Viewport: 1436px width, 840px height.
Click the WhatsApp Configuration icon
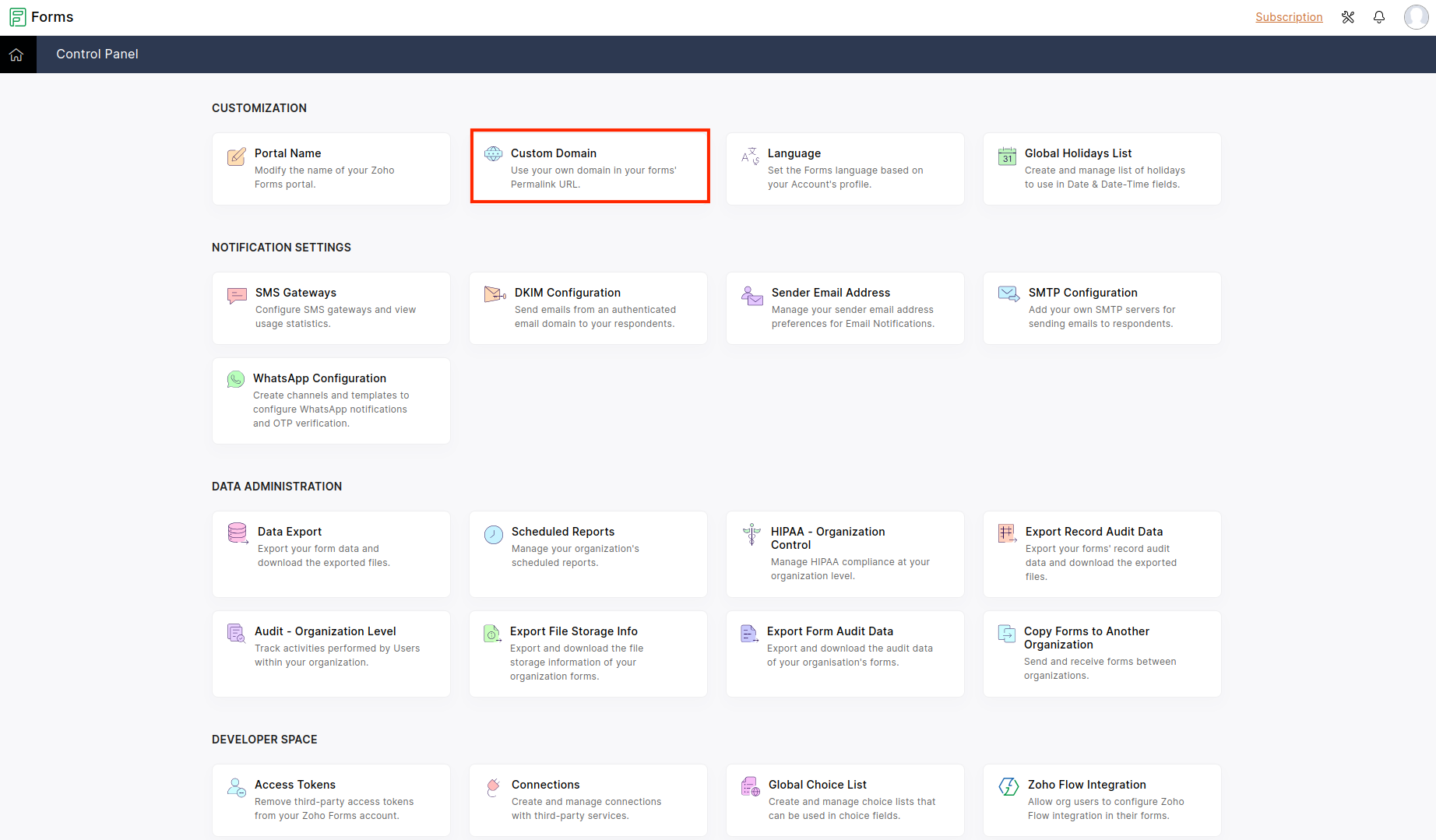click(x=236, y=379)
